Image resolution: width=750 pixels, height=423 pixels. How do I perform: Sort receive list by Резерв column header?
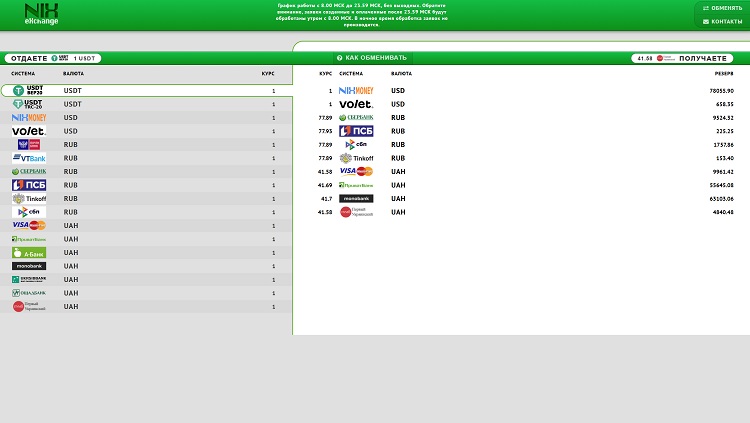coord(723,73)
